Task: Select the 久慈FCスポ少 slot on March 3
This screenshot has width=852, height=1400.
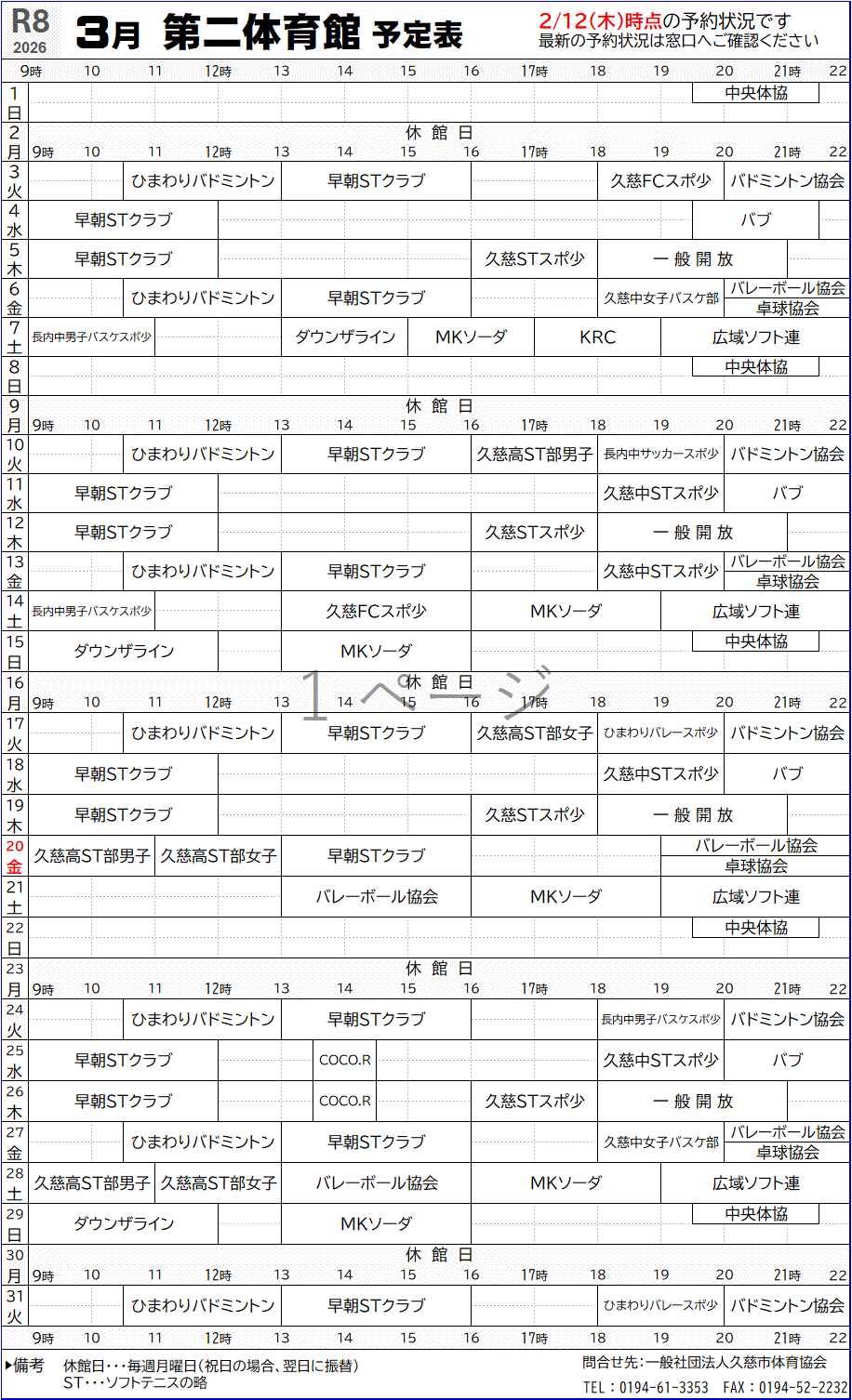Action: tap(660, 181)
